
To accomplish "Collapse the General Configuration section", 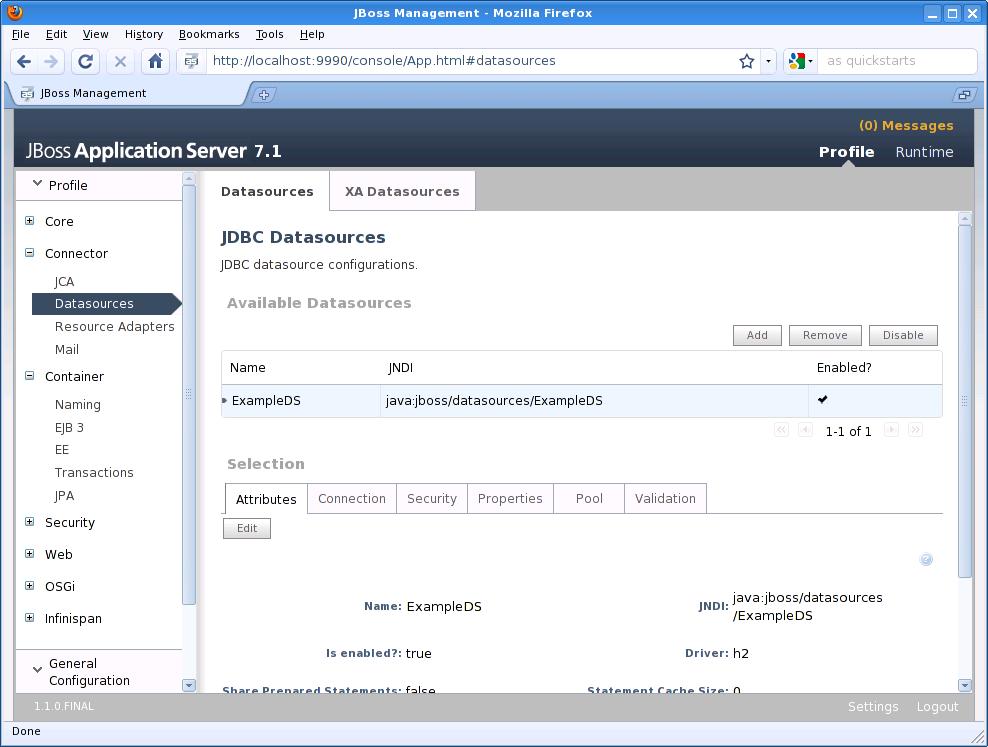I will tap(37, 670).
